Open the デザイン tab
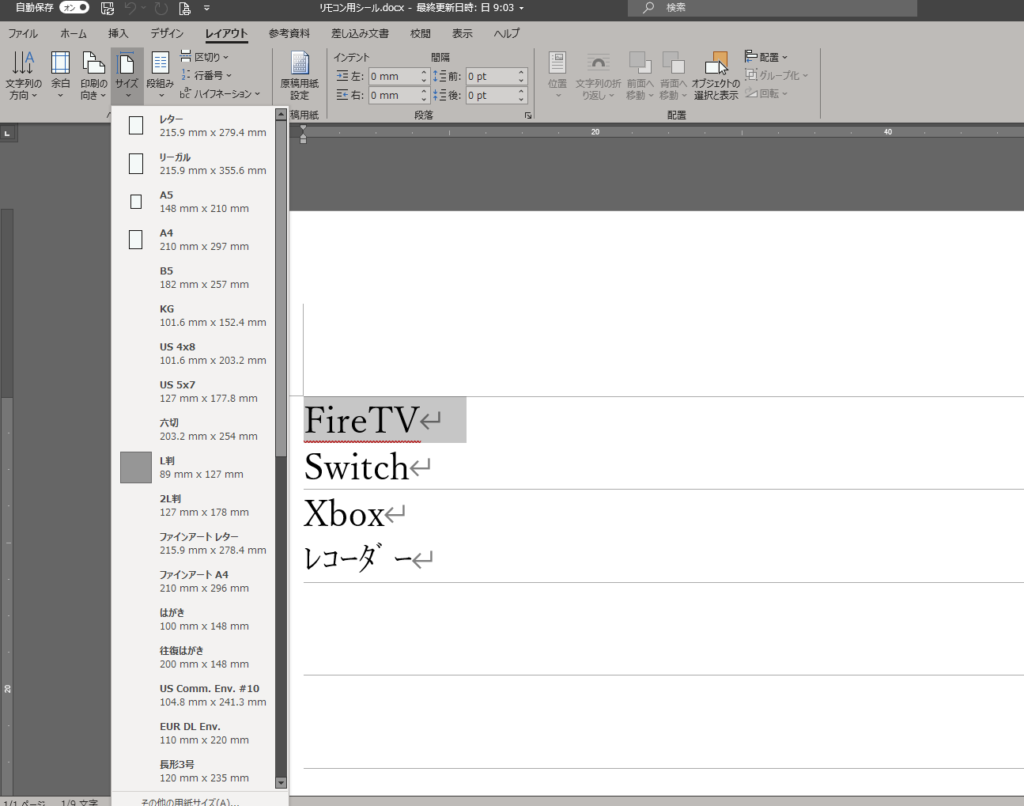Viewport: 1024px width, 806px height. tap(167, 33)
